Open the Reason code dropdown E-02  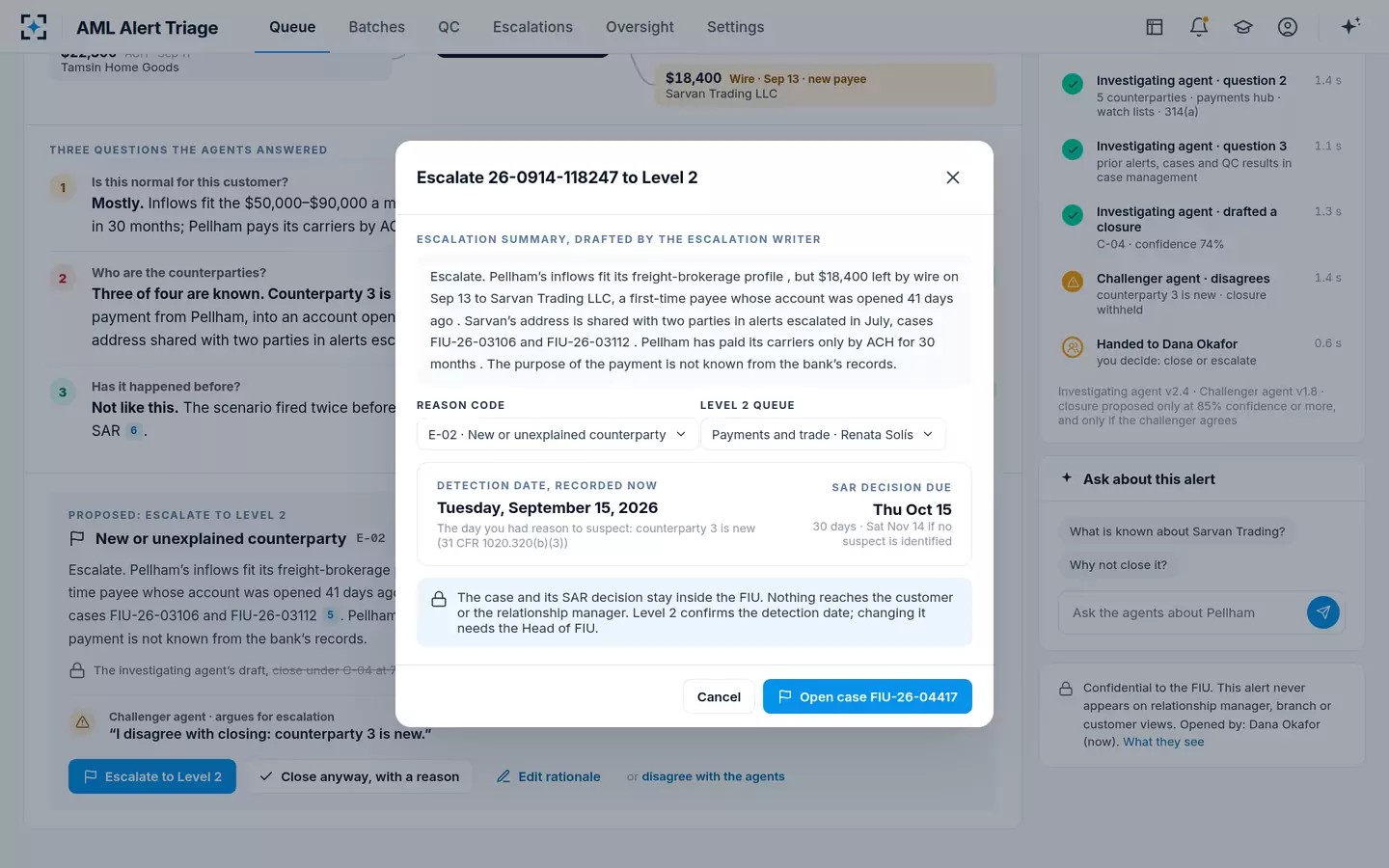click(558, 435)
